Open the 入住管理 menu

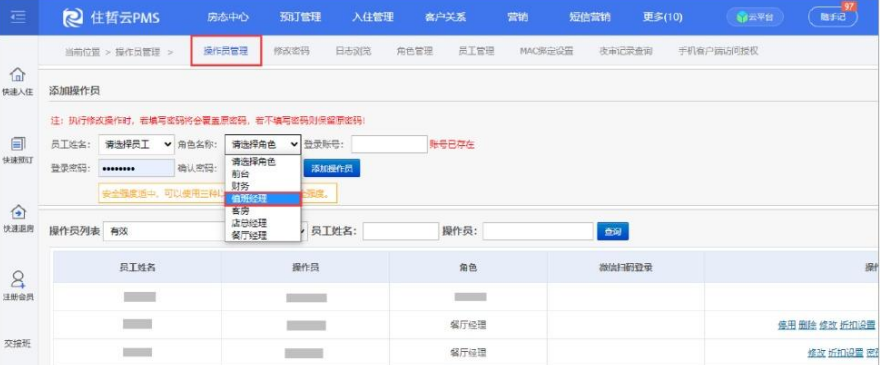pos(373,17)
